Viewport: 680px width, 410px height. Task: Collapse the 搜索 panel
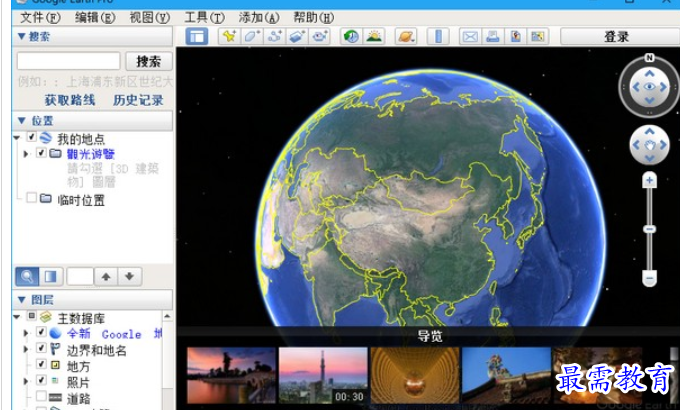tap(21, 36)
